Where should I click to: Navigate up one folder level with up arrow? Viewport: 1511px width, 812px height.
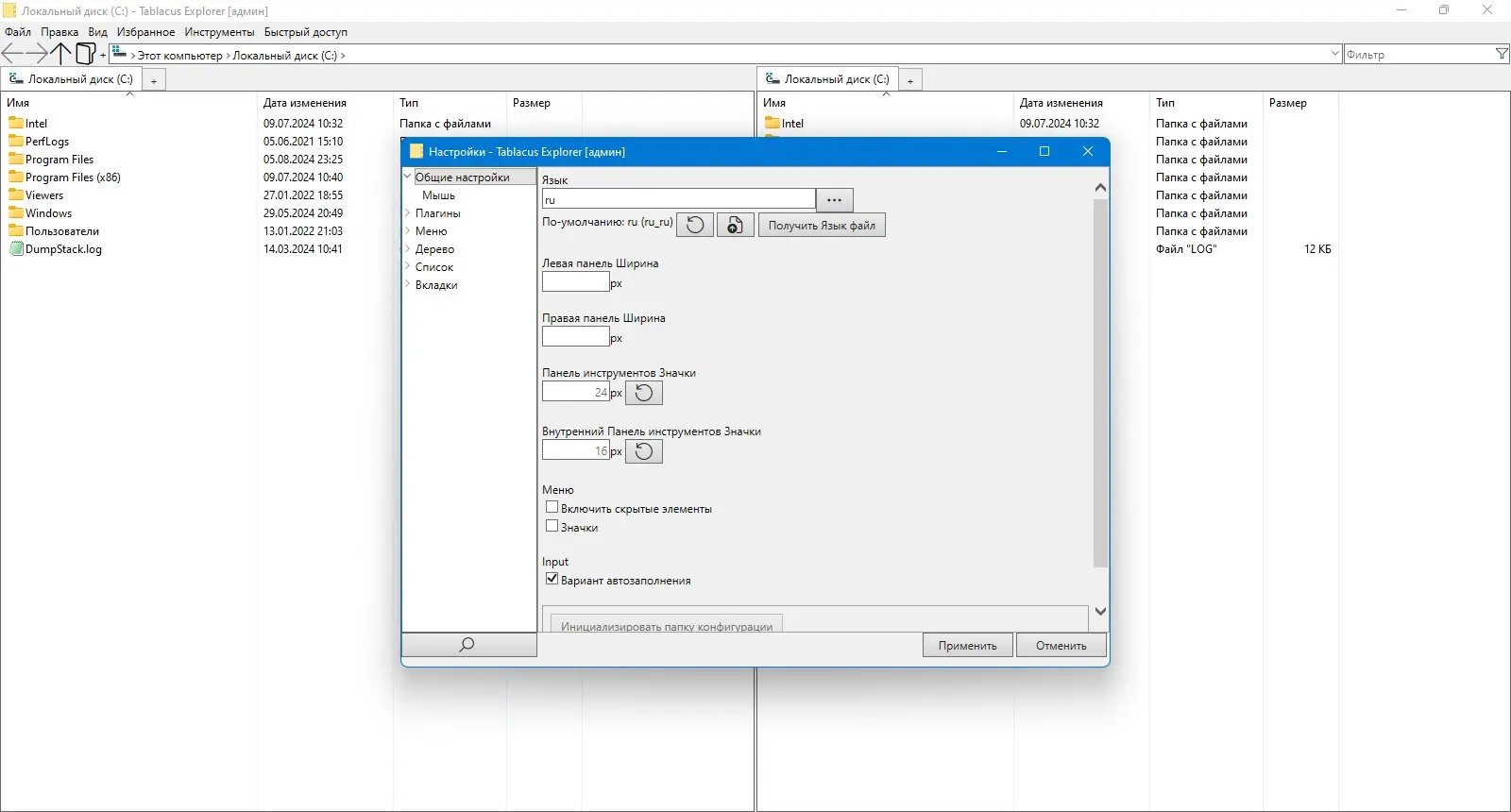coord(61,54)
